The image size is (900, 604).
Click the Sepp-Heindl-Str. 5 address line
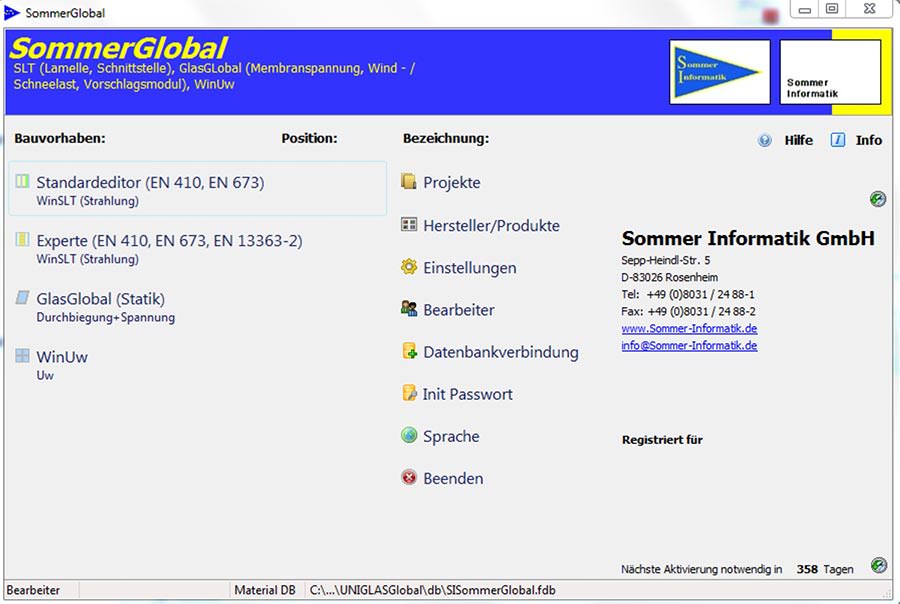tap(665, 260)
